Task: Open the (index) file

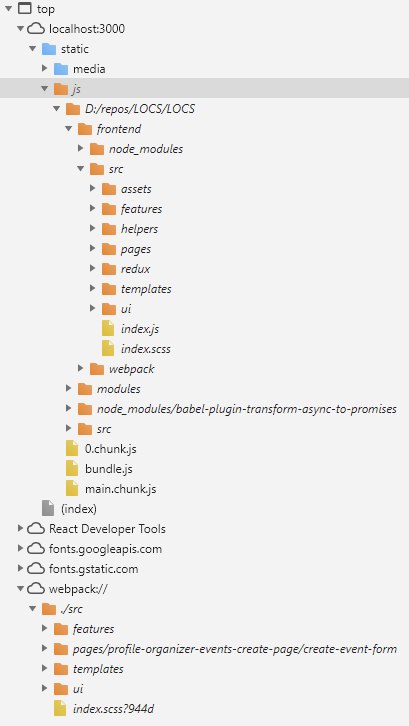Action: (x=79, y=508)
